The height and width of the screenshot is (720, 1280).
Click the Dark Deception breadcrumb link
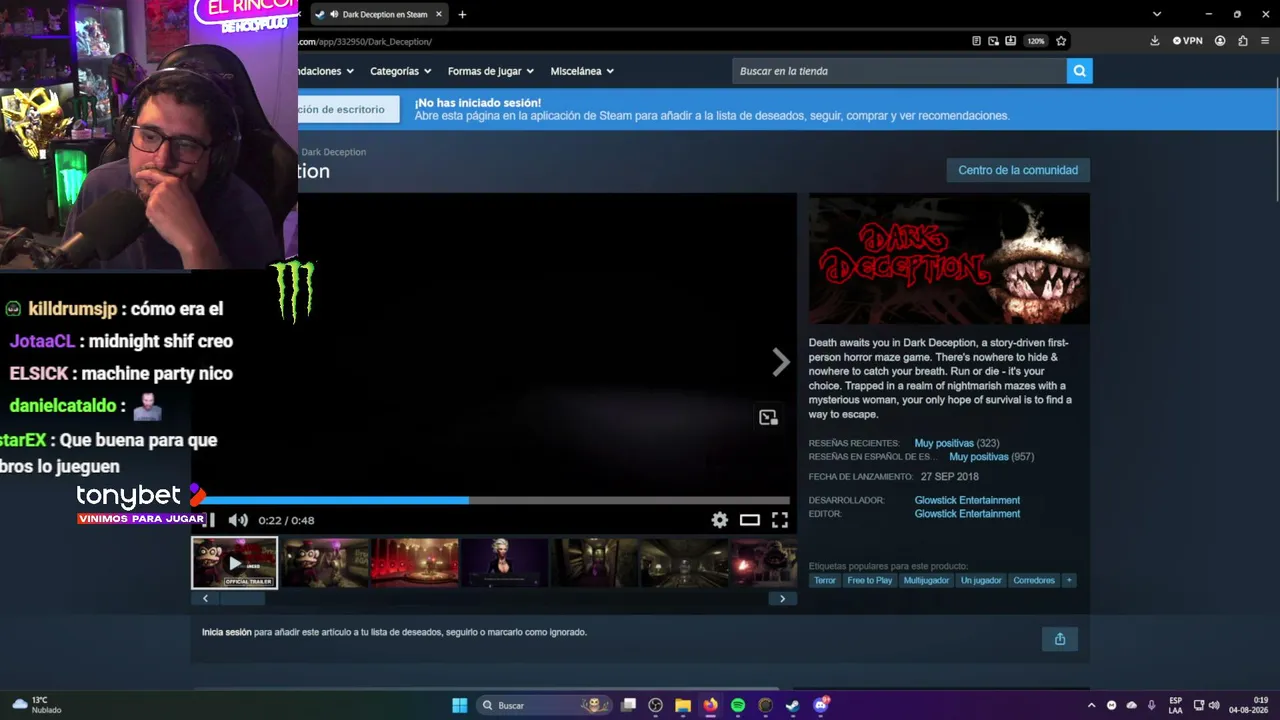334,152
